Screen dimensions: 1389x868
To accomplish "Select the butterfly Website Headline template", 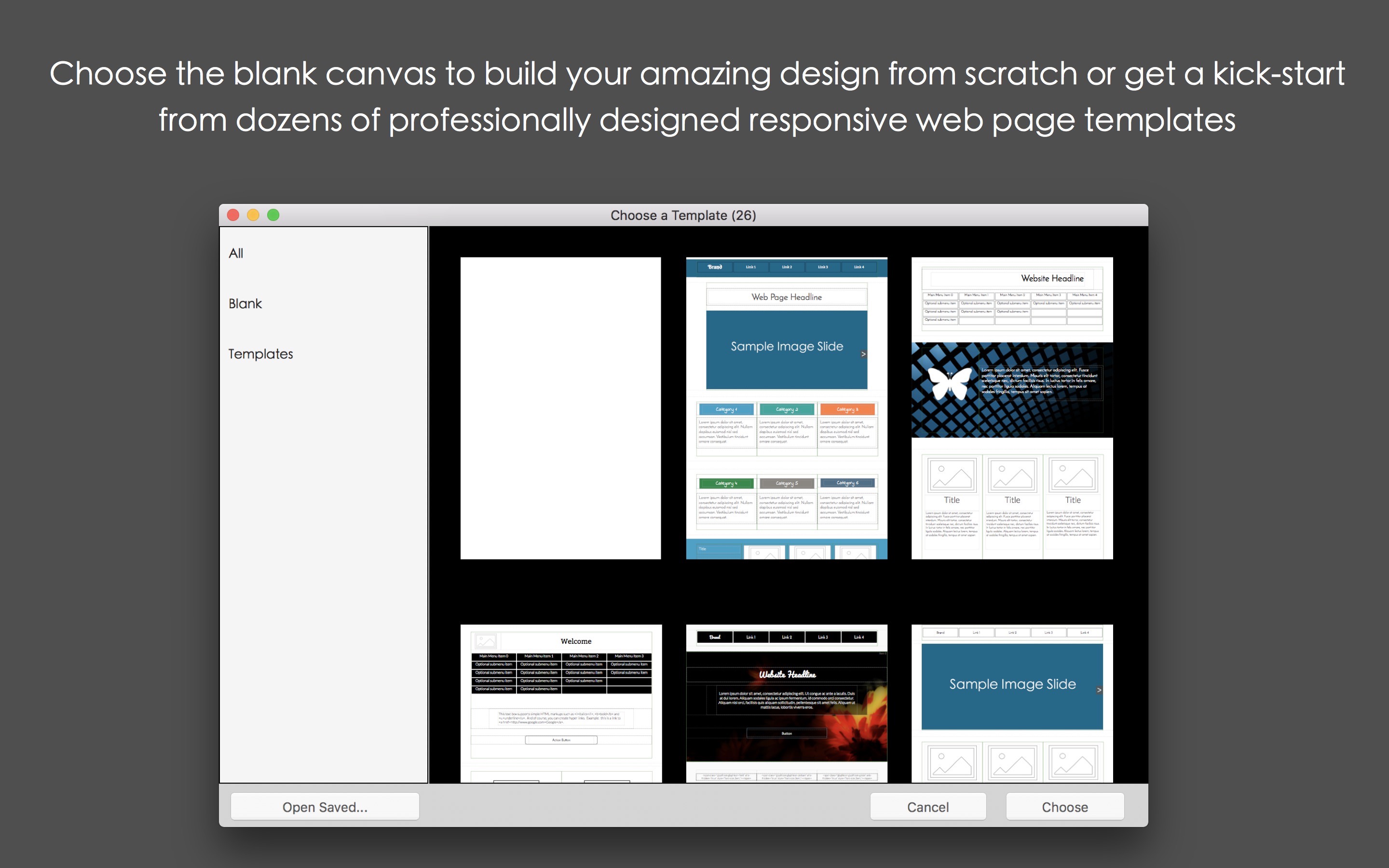I will pyautogui.click(x=1012, y=407).
